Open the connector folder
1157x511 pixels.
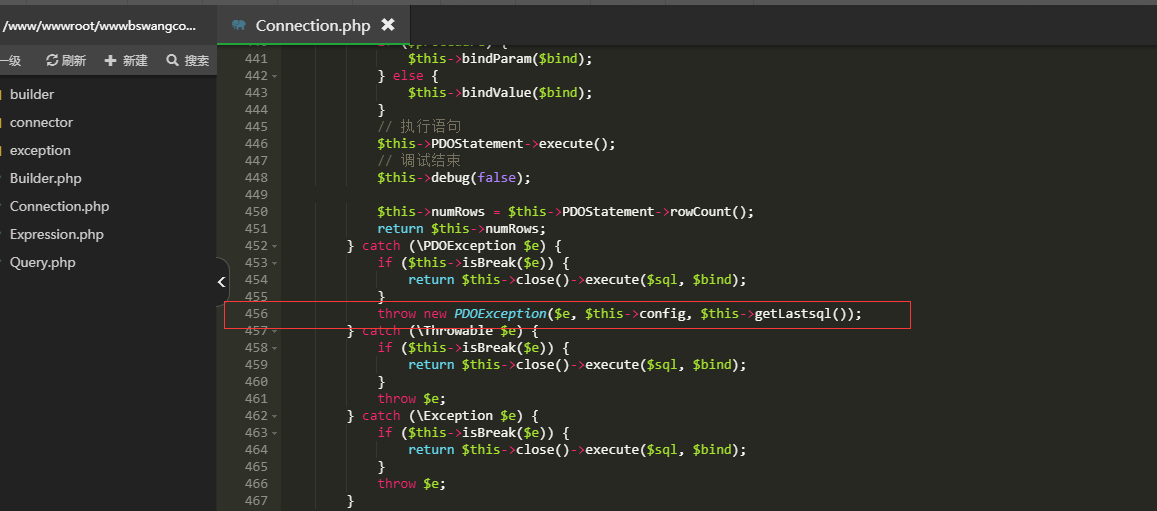41,122
